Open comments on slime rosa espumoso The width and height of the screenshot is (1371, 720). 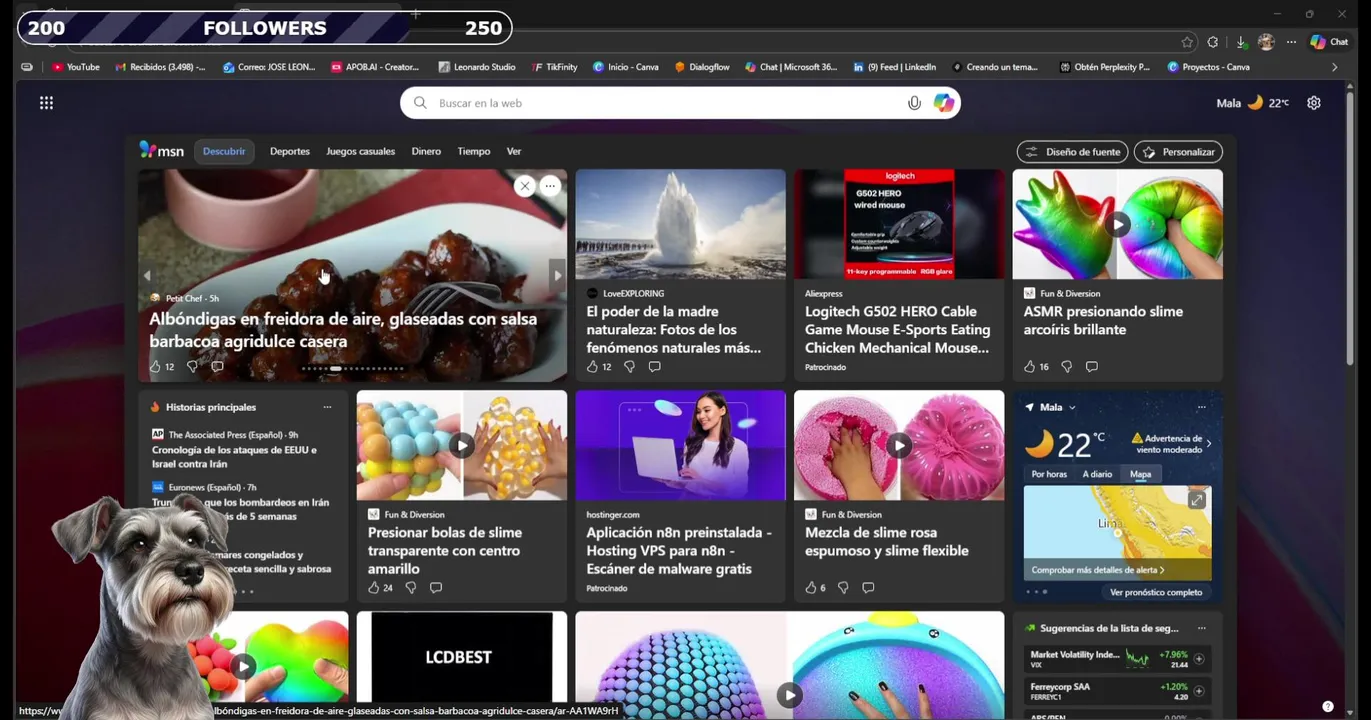868,588
